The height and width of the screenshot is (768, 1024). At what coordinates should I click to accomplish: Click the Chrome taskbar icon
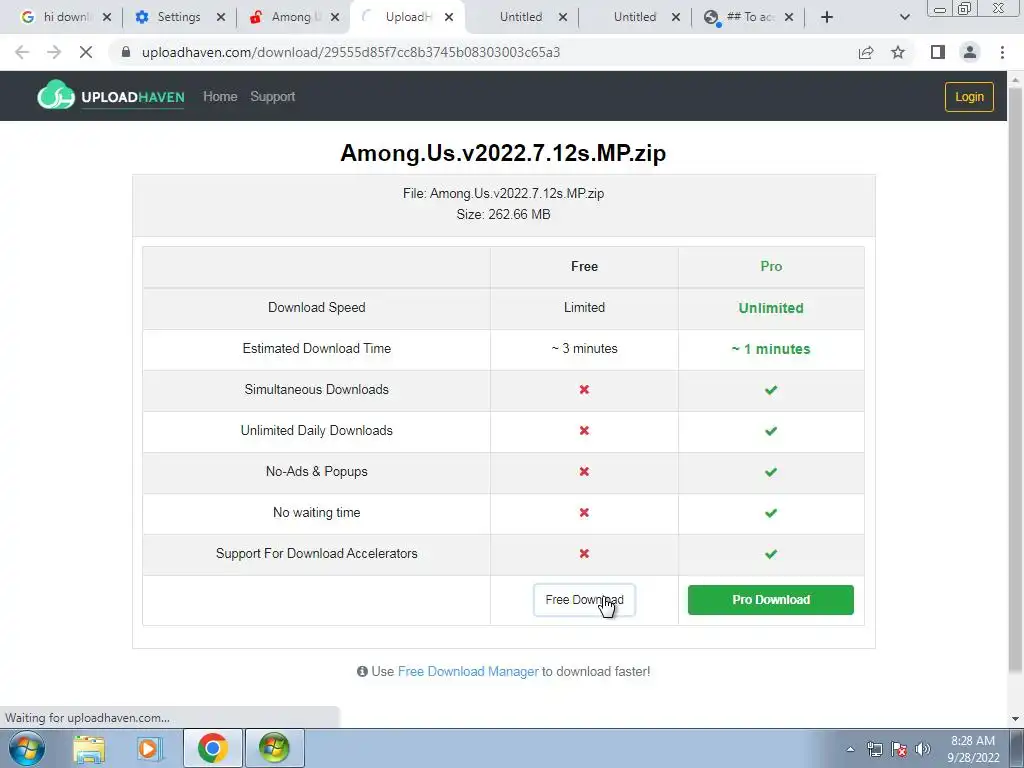point(212,748)
